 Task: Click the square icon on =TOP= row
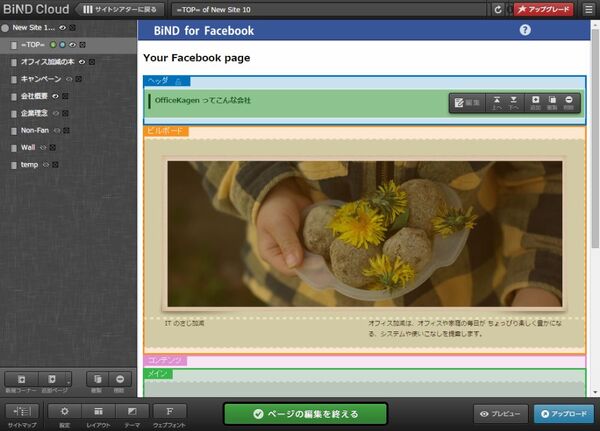[82, 45]
